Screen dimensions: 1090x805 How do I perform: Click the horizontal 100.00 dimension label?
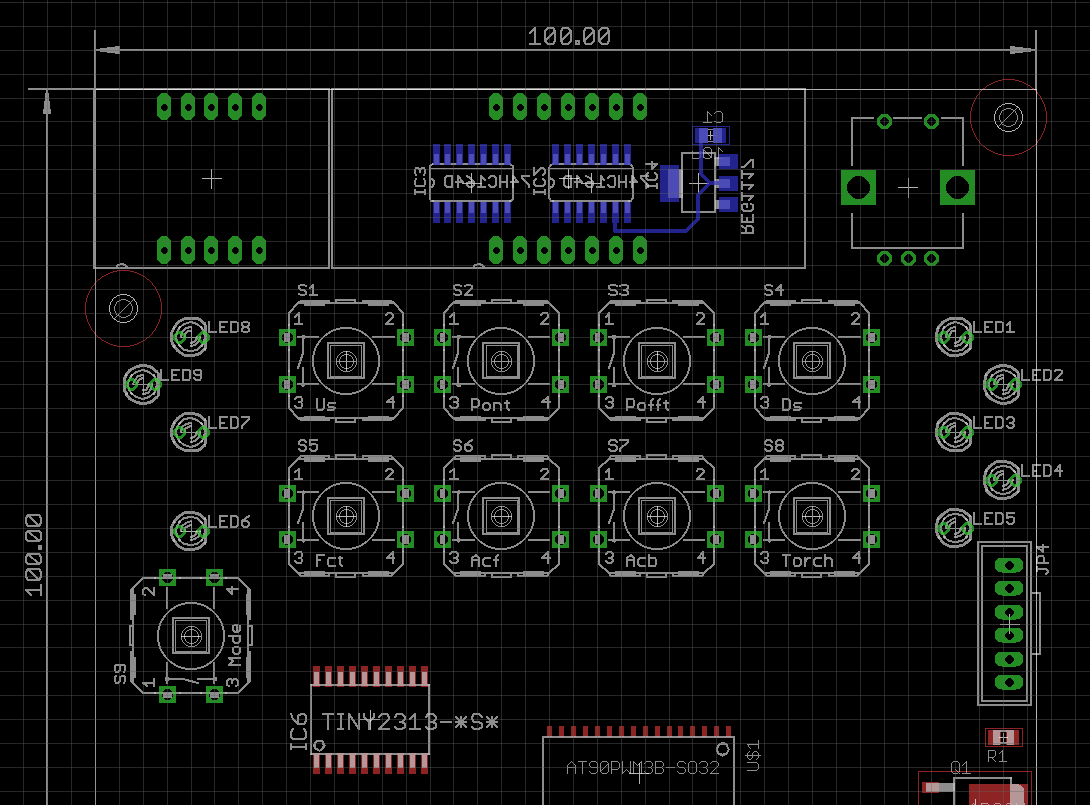click(x=569, y=37)
